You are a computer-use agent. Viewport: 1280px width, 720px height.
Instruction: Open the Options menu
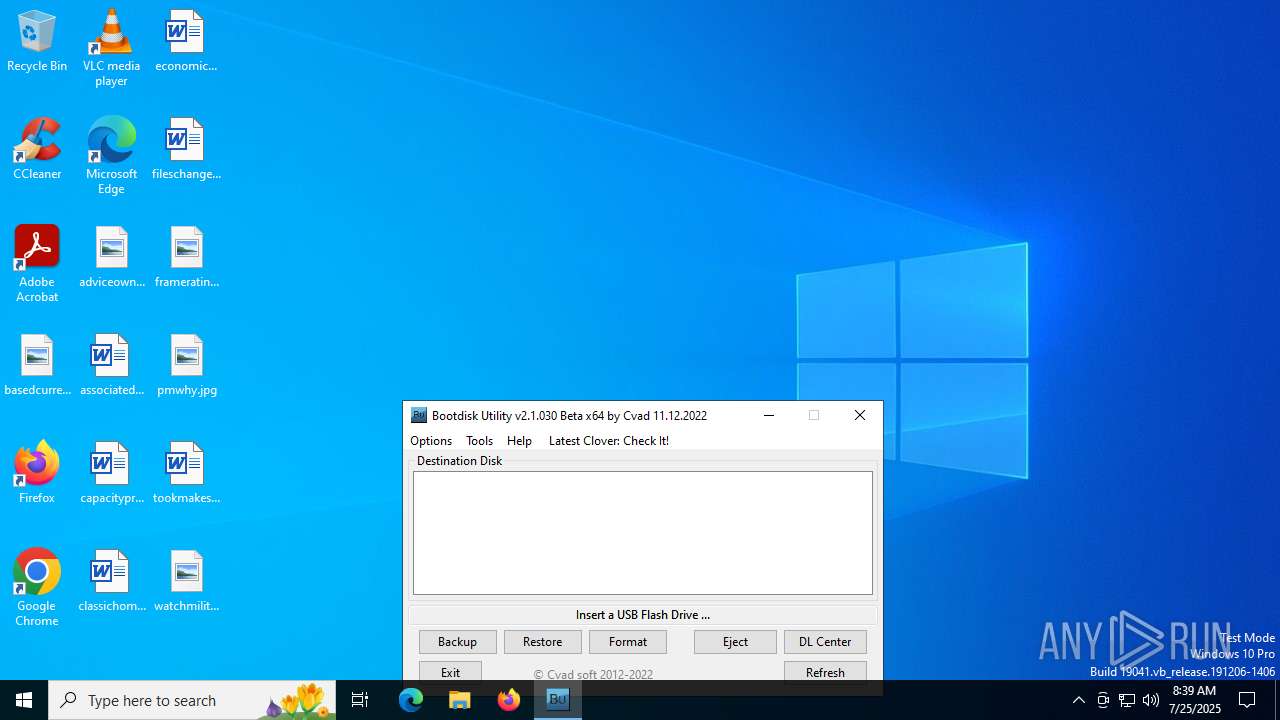click(431, 441)
